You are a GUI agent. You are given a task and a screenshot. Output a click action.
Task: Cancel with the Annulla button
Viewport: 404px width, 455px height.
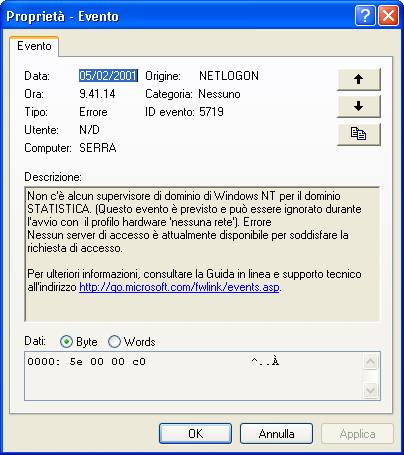coord(276,434)
